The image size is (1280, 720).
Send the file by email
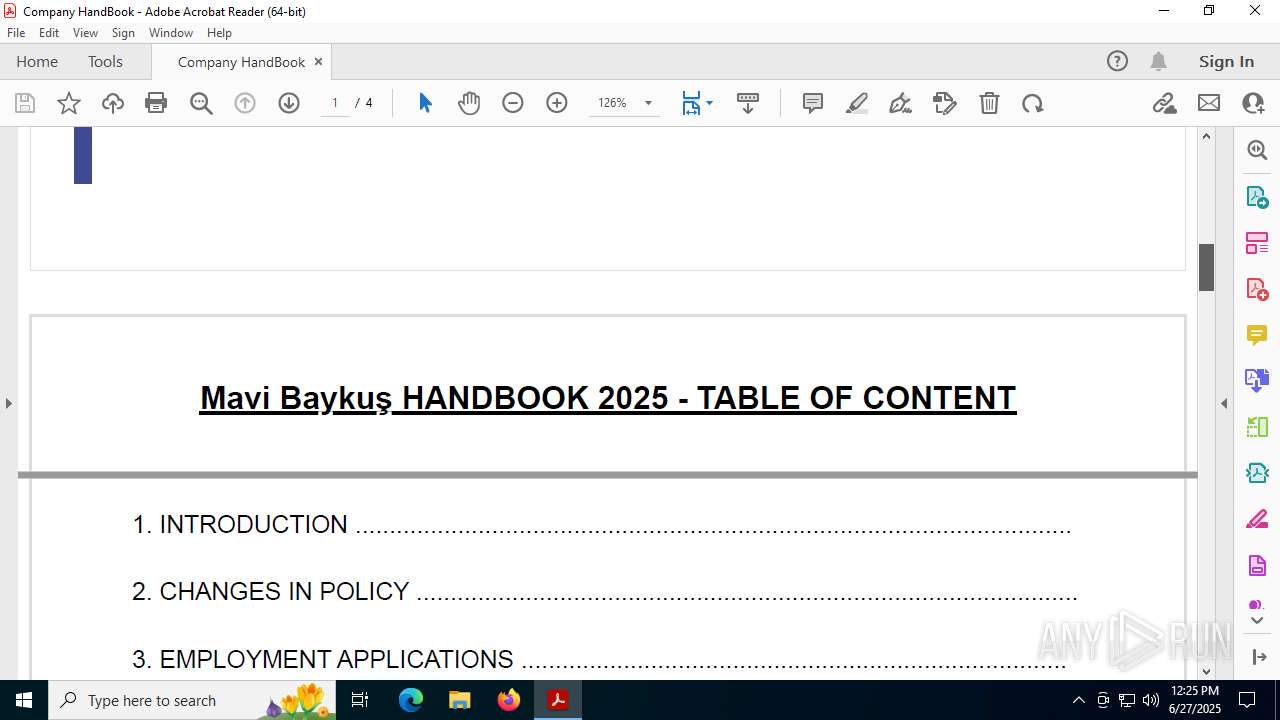(x=1209, y=103)
